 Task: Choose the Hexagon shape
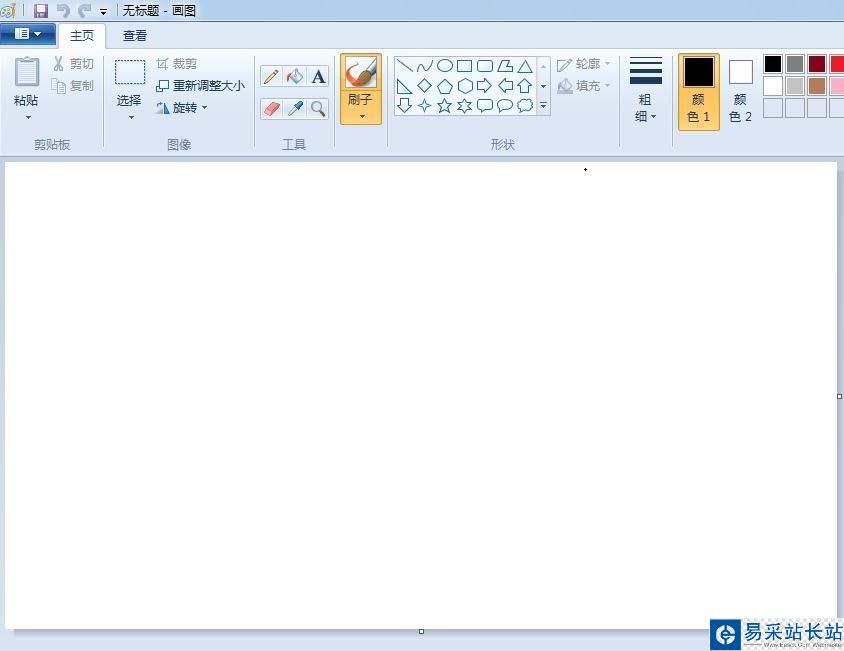point(465,86)
